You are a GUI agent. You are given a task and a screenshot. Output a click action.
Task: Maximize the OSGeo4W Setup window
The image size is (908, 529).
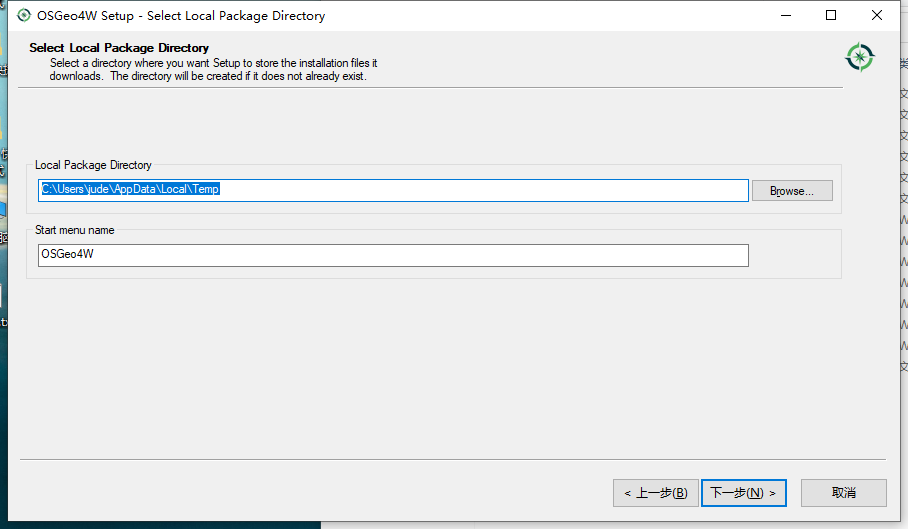[x=831, y=16]
